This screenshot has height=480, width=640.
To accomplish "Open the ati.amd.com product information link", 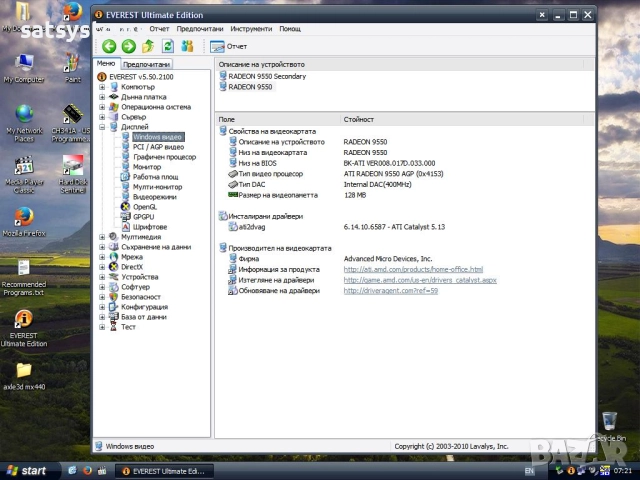I will 413,269.
